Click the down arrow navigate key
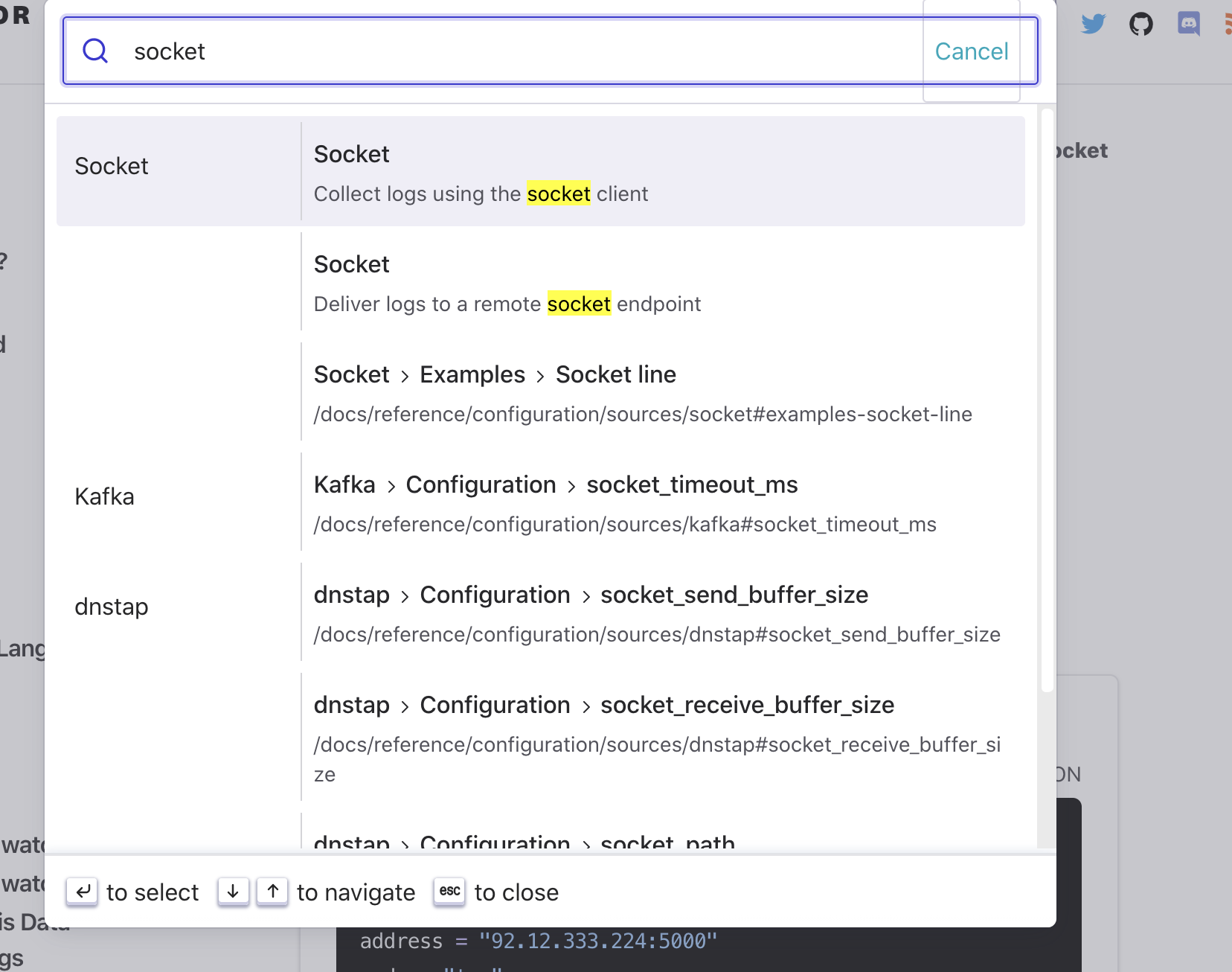 [233, 891]
